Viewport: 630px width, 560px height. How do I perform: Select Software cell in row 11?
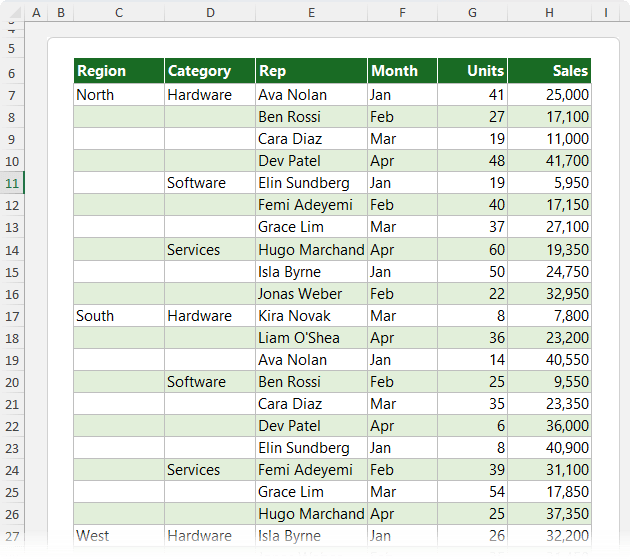click(210, 183)
